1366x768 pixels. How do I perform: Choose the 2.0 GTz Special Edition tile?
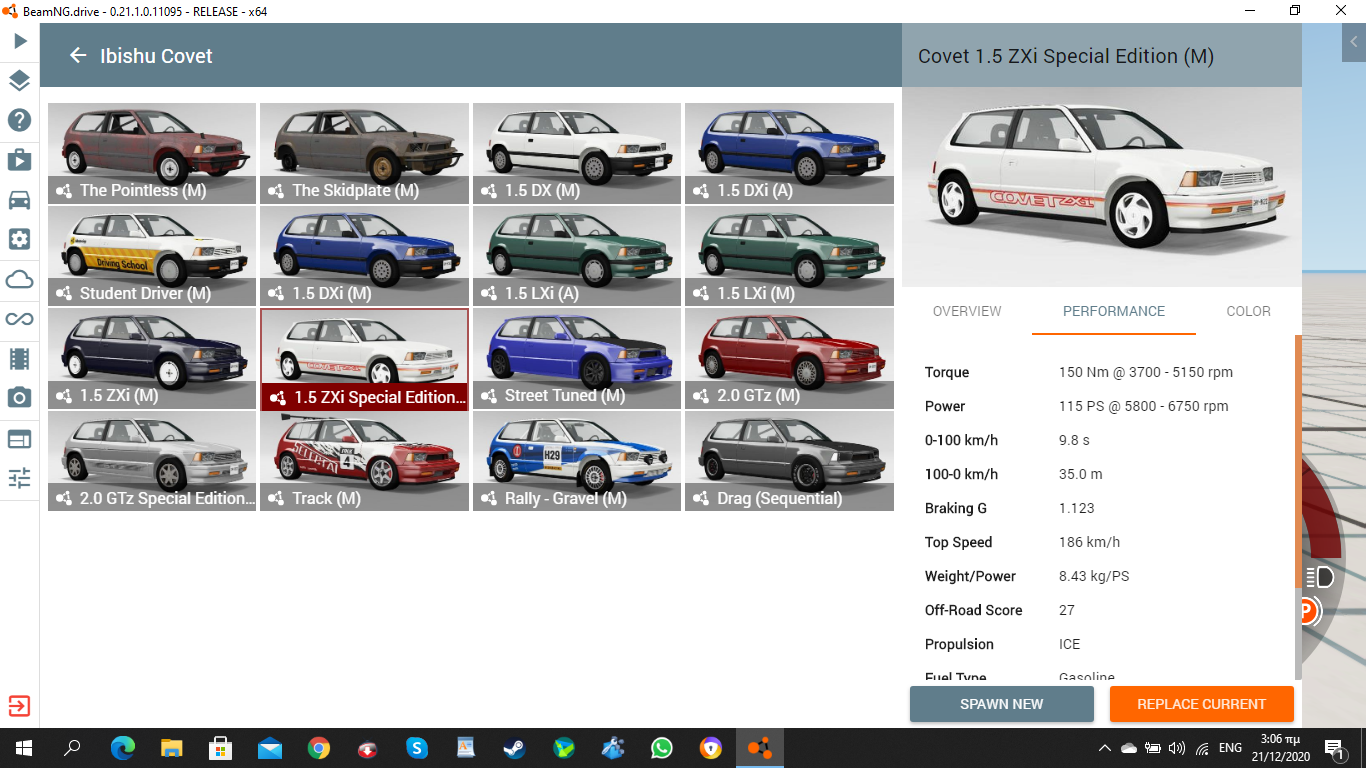[x=153, y=461]
